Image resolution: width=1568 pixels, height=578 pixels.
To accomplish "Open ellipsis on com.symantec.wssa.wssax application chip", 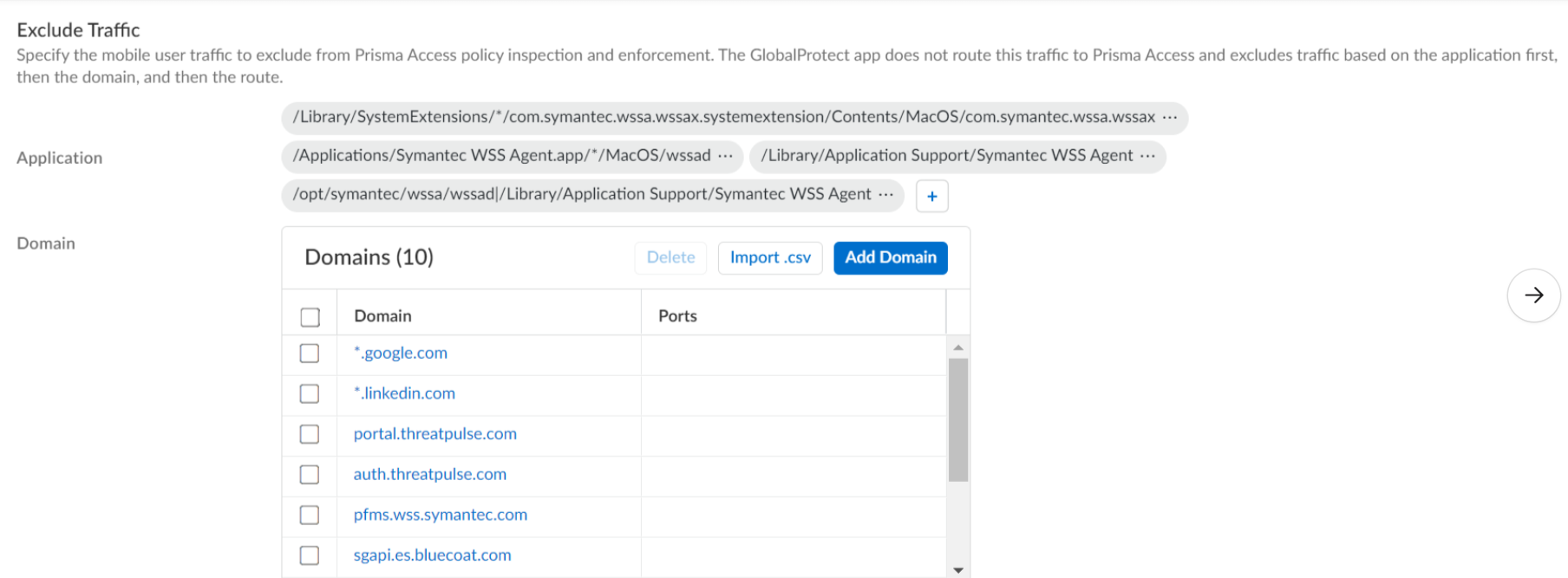I will 1170,117.
